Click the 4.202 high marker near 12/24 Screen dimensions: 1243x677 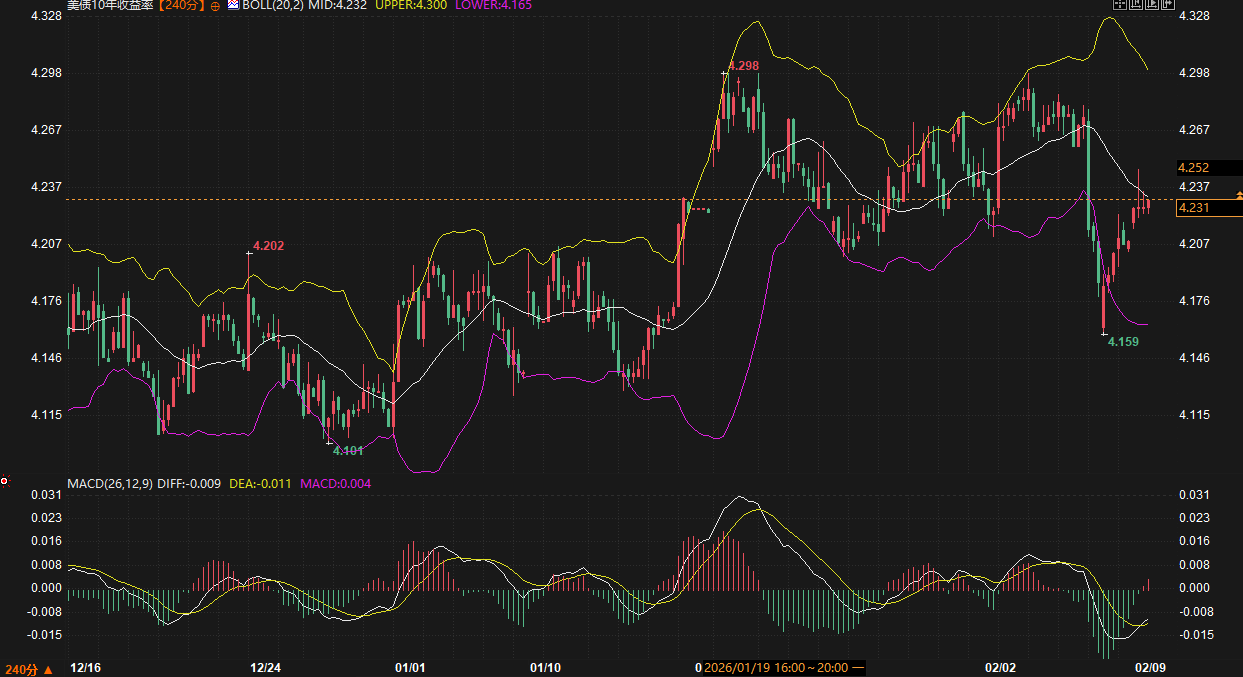tap(268, 246)
